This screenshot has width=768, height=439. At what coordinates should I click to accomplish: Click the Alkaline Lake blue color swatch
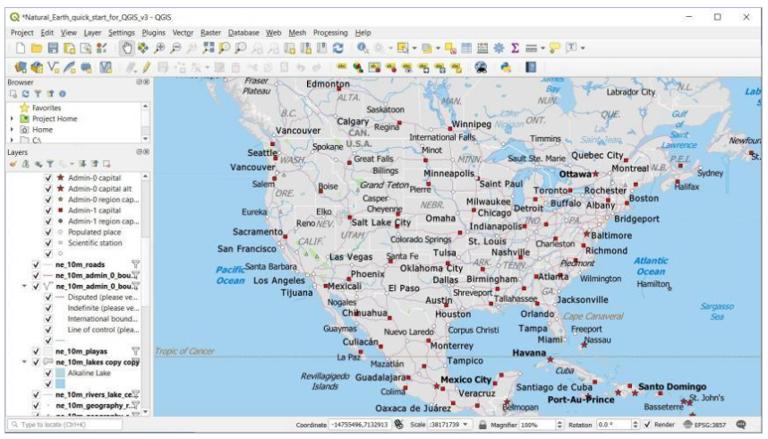(x=60, y=373)
